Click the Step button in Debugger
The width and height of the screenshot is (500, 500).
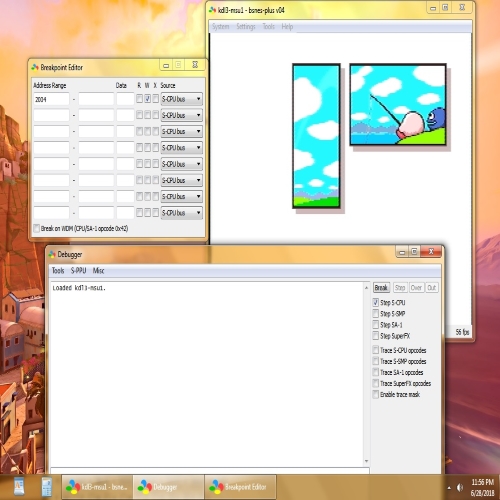pyautogui.click(x=400, y=287)
